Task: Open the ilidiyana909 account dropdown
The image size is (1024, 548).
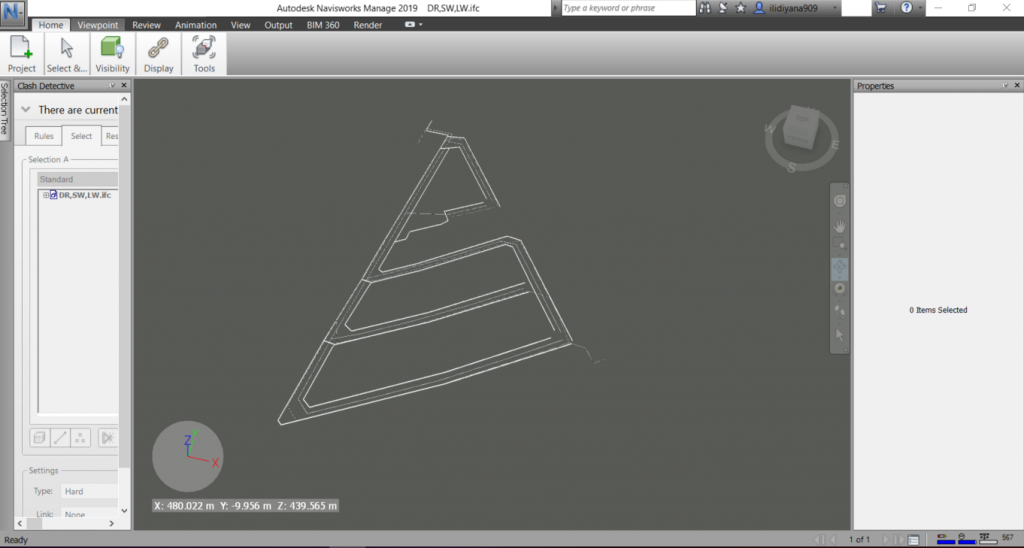Action: point(796,8)
